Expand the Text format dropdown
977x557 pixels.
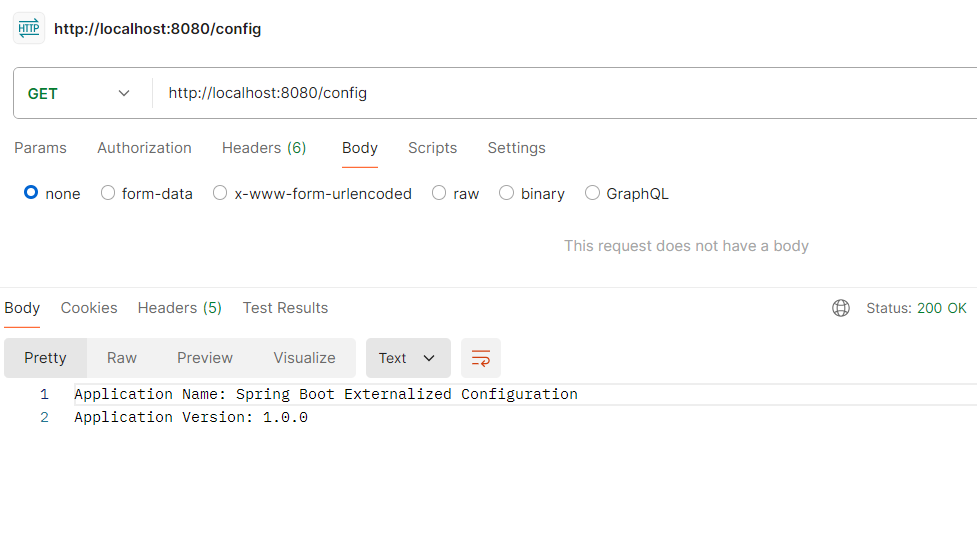407,358
